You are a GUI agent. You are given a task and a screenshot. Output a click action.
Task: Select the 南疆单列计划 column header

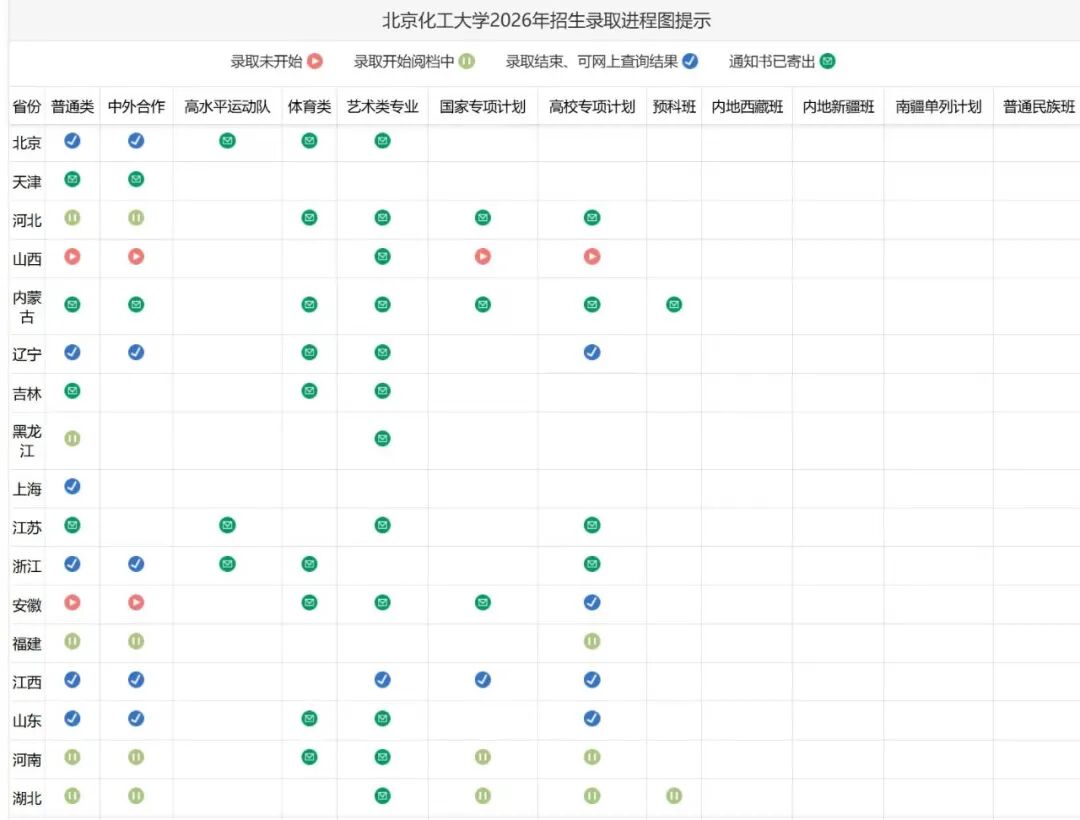(938, 107)
